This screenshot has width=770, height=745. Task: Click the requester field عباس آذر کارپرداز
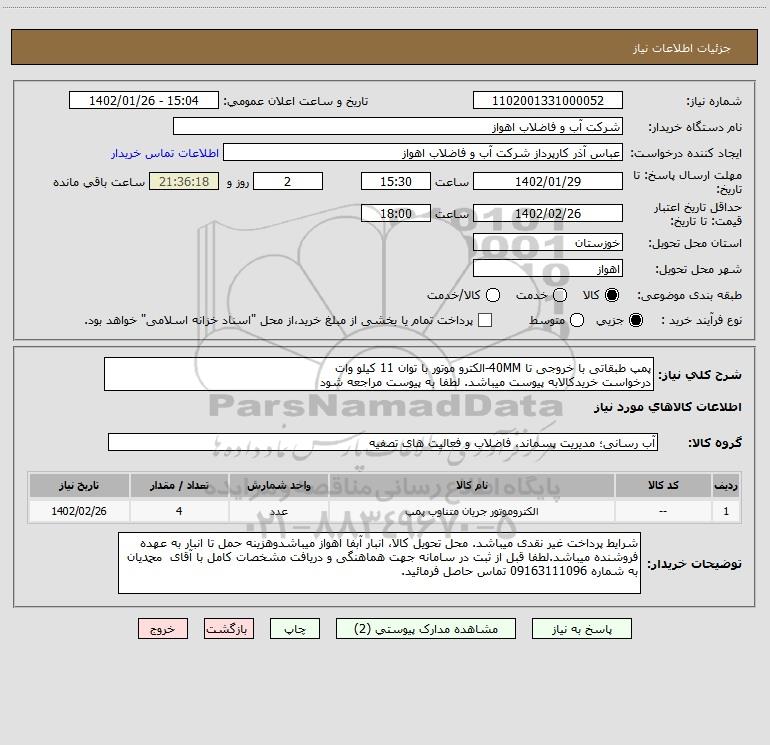pyautogui.click(x=423, y=153)
